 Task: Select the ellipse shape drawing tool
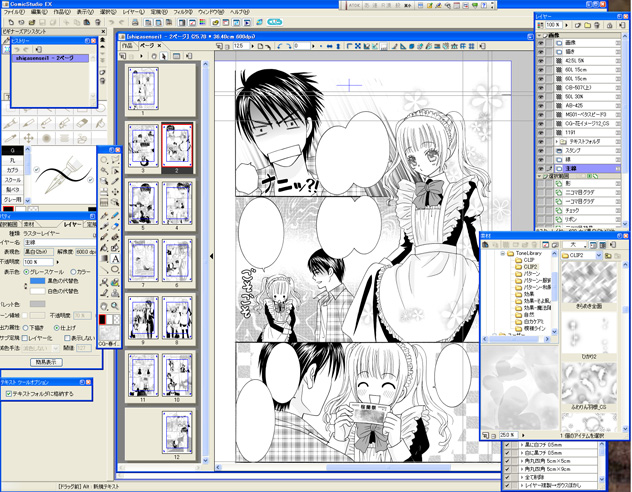(115, 269)
